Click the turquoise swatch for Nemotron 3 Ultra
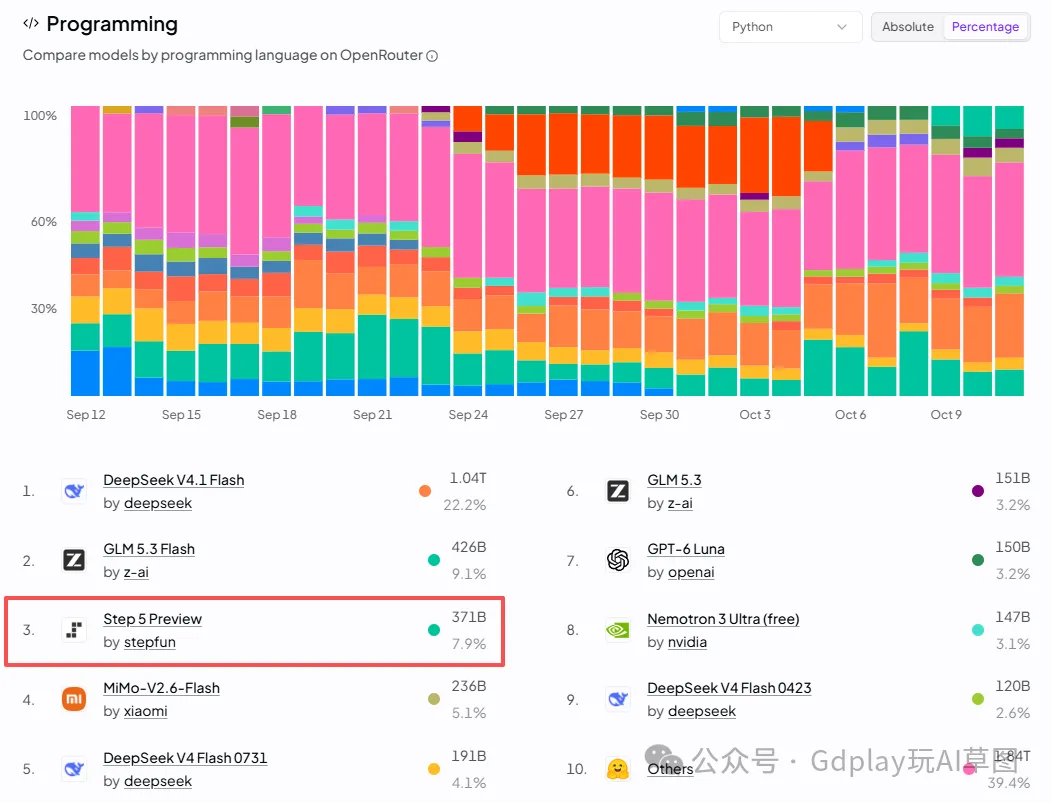 978,630
